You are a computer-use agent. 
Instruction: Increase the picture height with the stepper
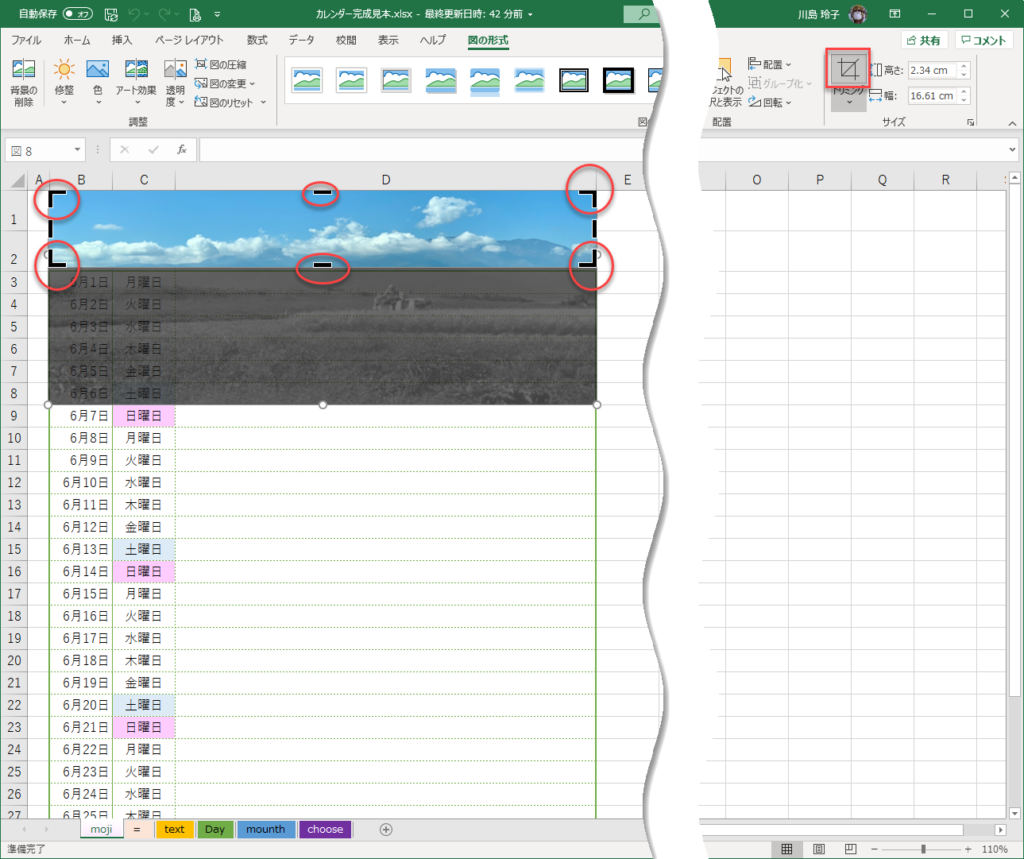(964, 66)
